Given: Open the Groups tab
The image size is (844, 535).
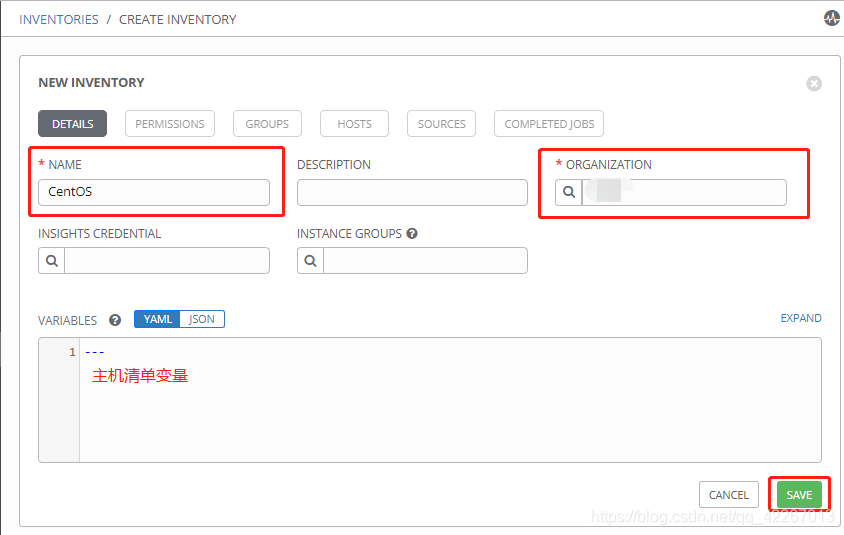Looking at the screenshot, I should click(x=267, y=124).
